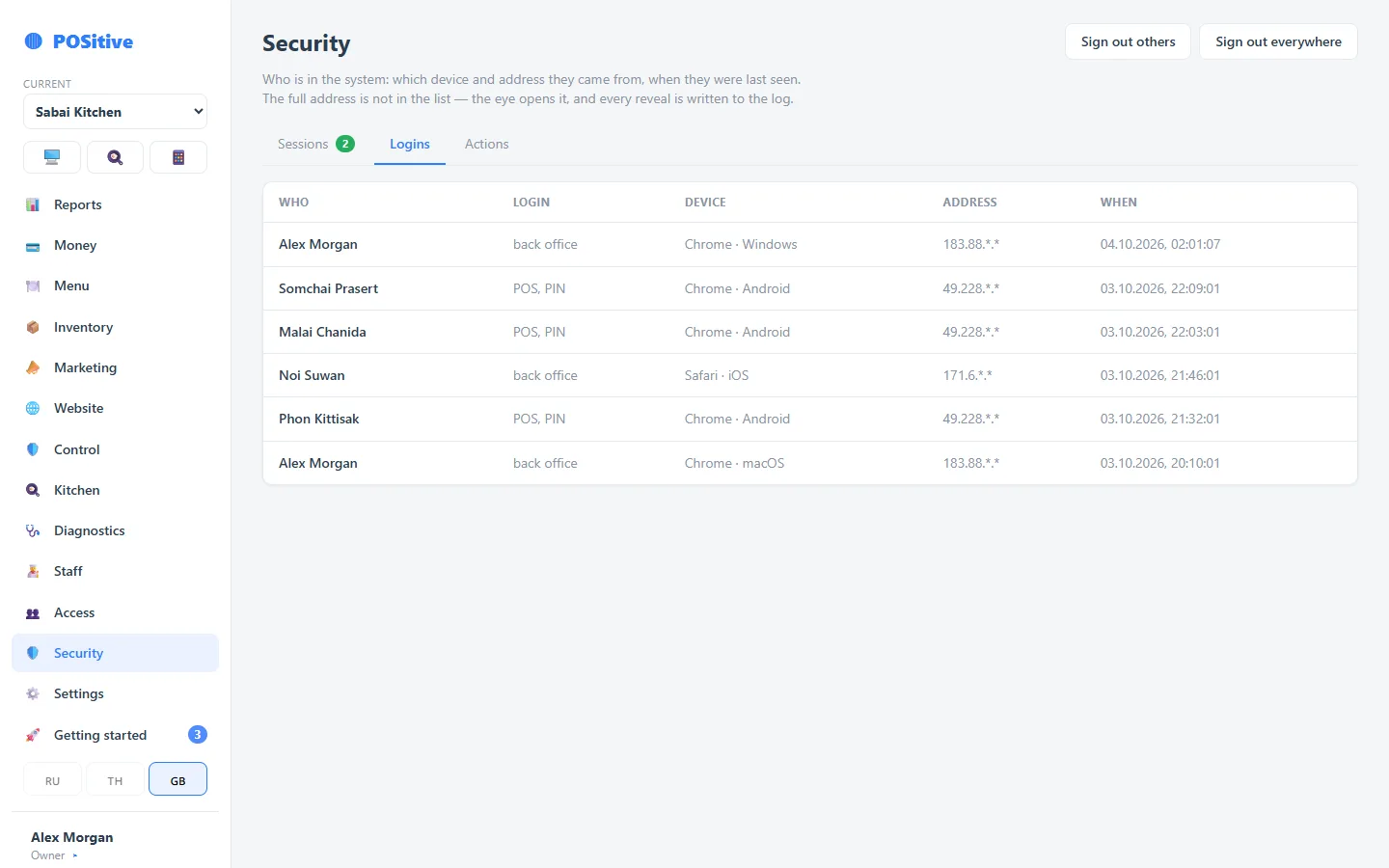The image size is (1389, 868).
Task: Click Phon Kittisak row name
Action: point(318,419)
